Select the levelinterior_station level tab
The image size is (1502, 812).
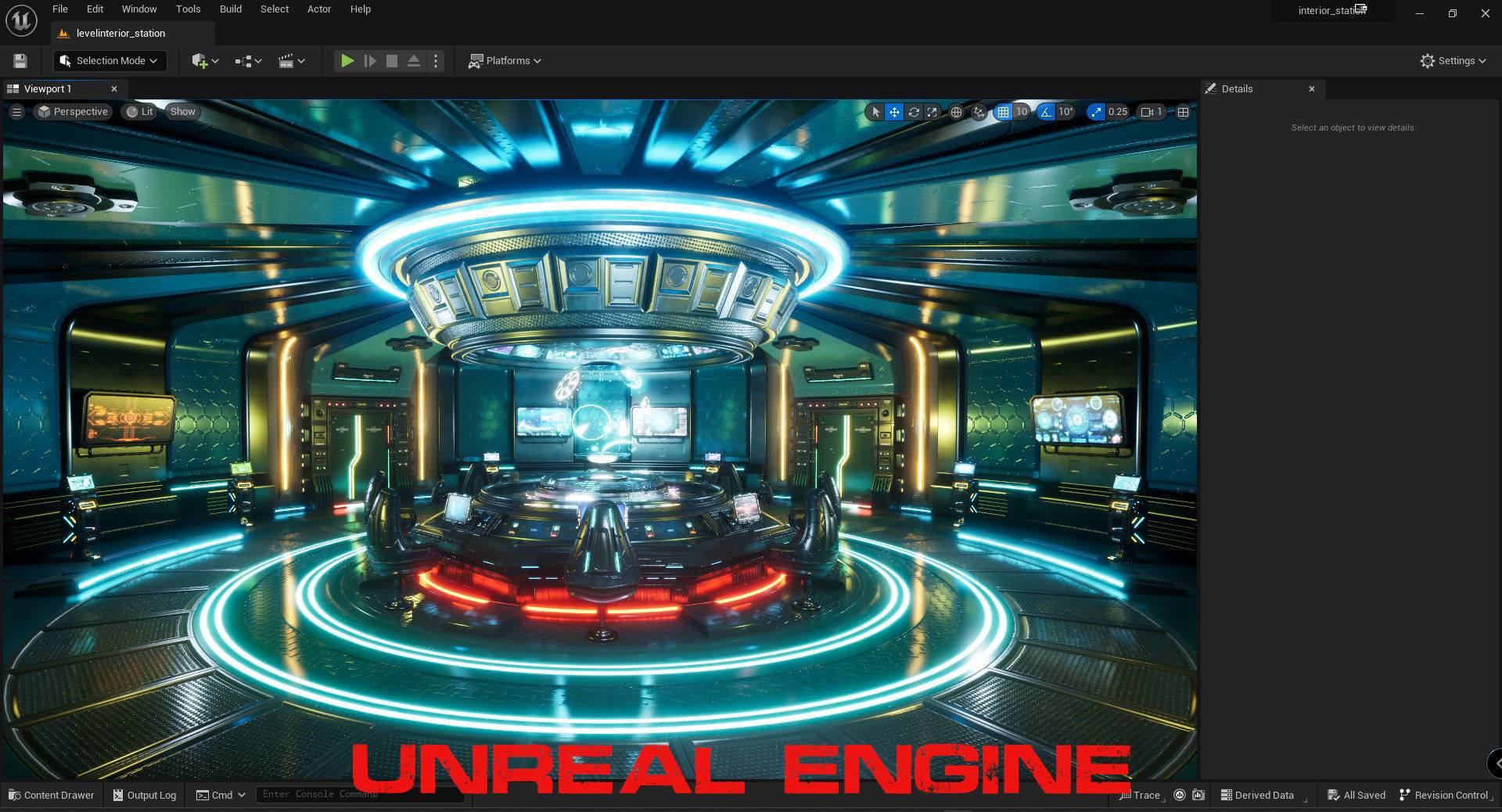point(132,34)
